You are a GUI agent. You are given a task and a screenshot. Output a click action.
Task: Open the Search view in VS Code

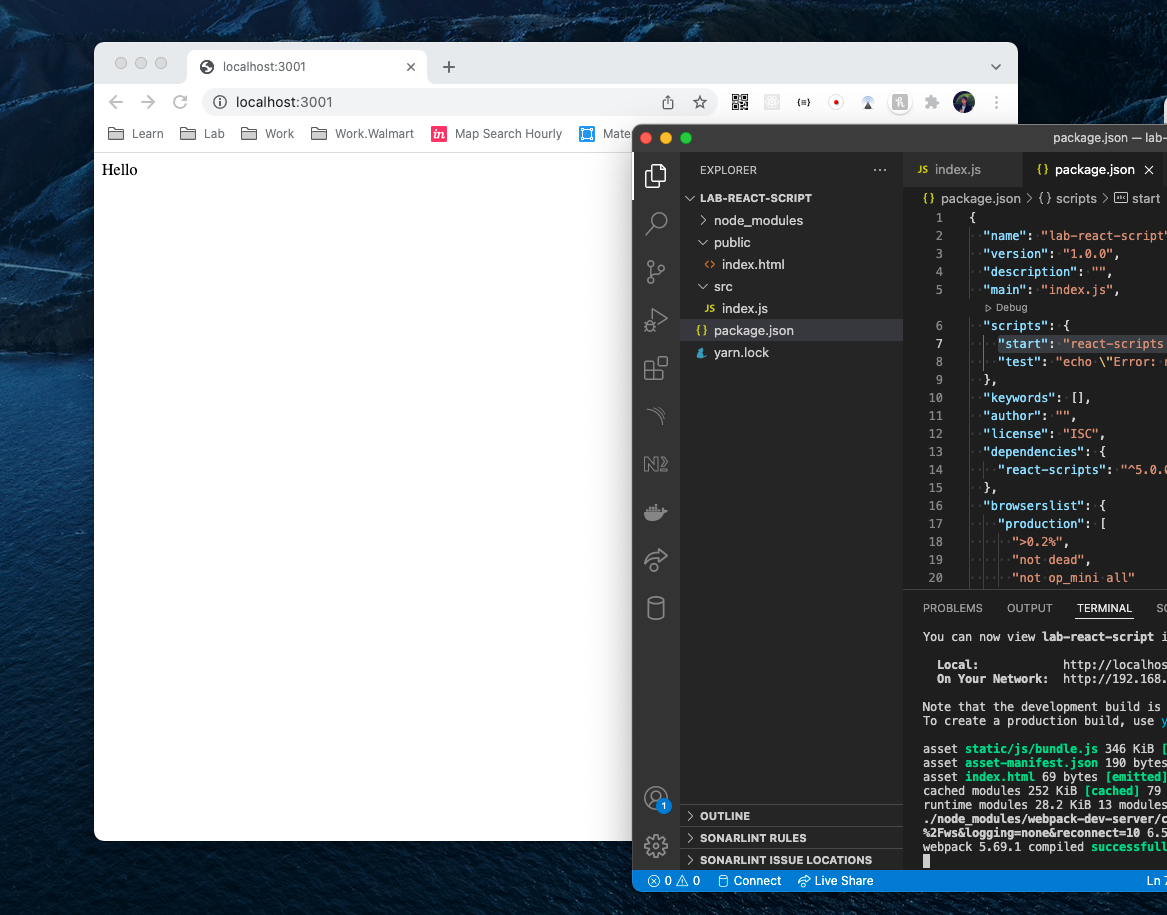656,224
